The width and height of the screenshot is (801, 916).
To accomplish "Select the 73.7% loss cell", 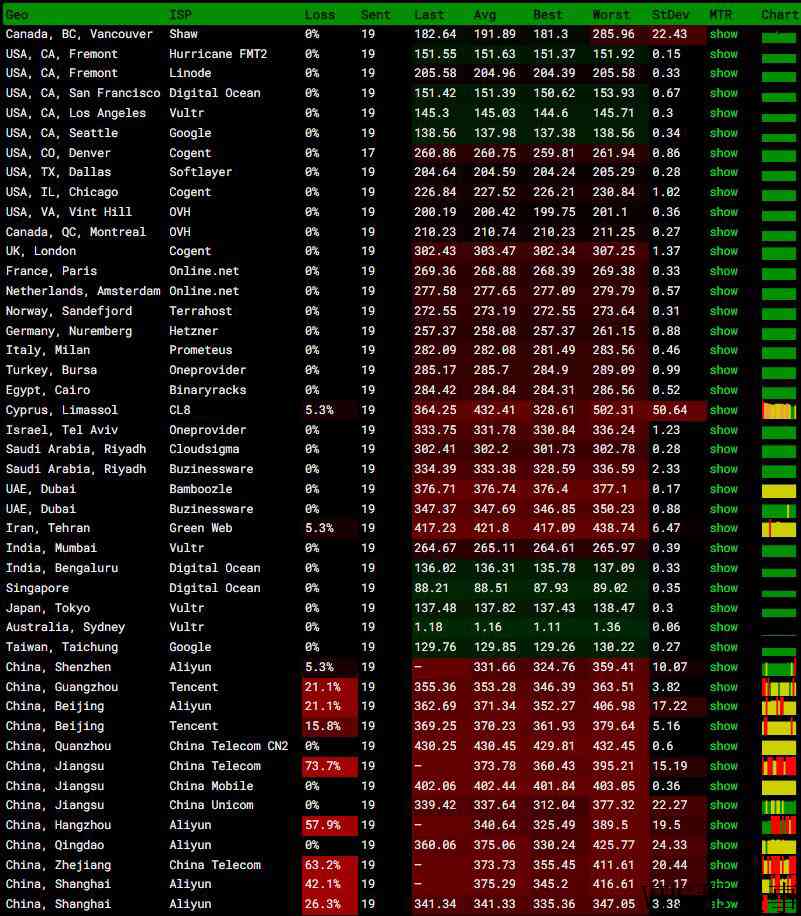I will pyautogui.click(x=330, y=766).
